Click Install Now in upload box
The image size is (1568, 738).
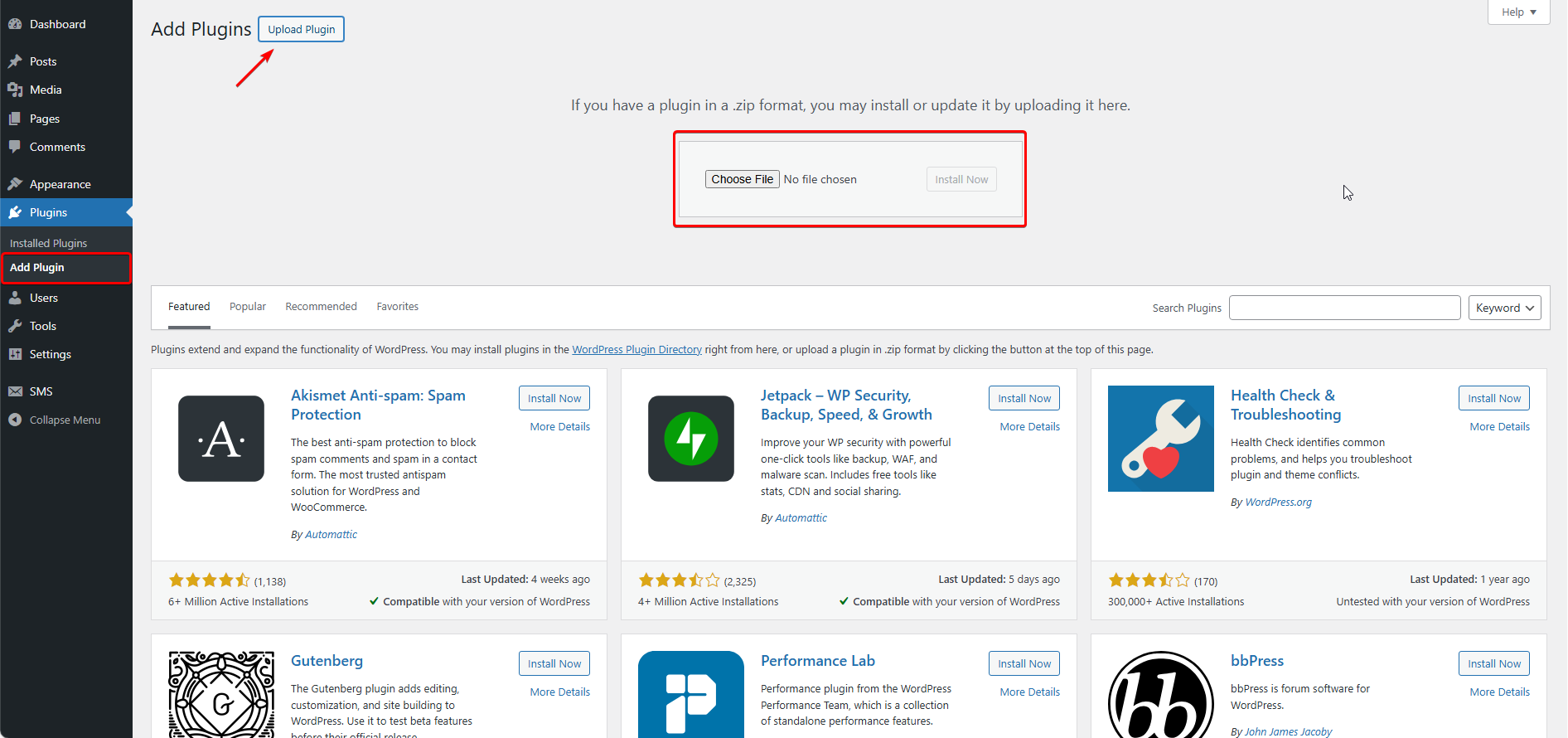(x=961, y=179)
